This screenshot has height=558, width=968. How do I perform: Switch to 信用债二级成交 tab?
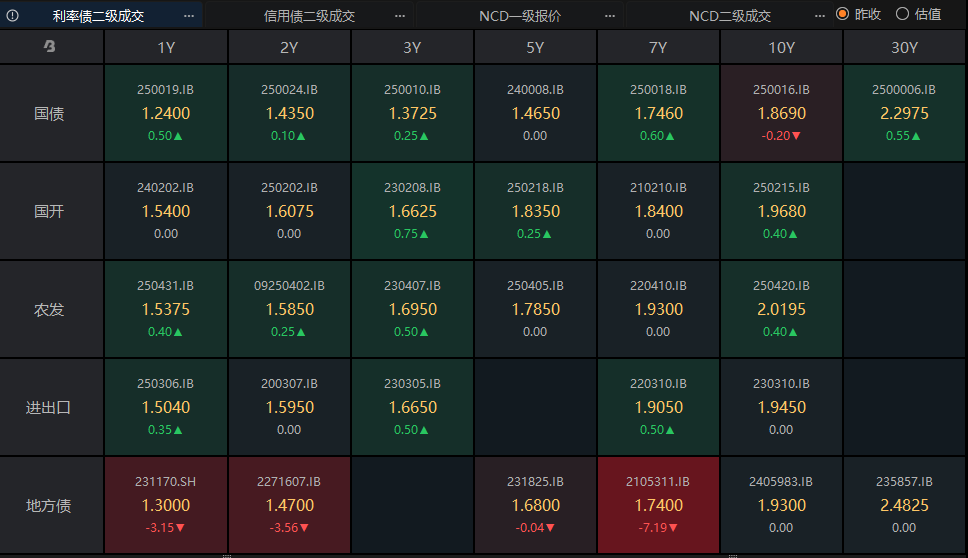[x=309, y=16]
